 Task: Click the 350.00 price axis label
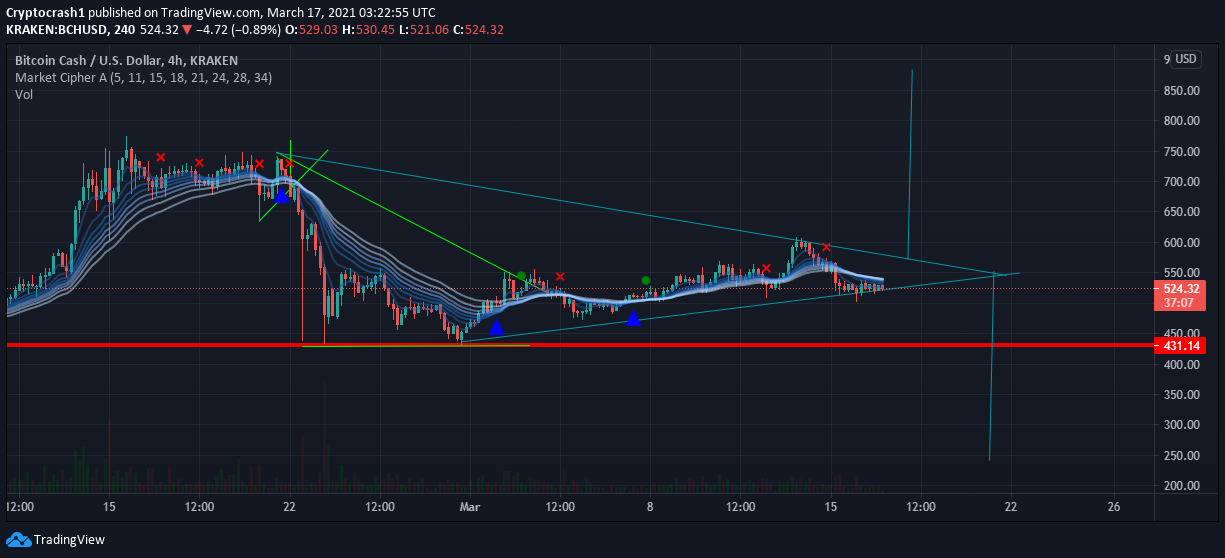coord(1181,395)
